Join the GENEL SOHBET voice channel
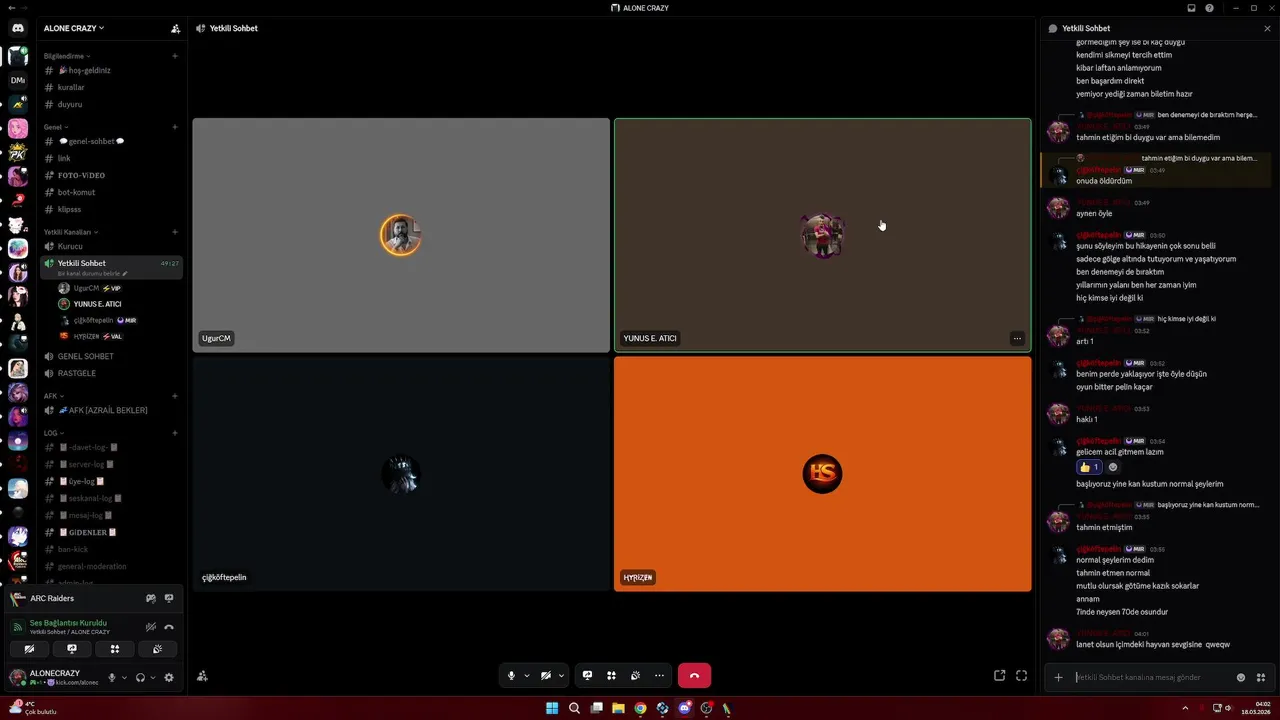The width and height of the screenshot is (1280, 720). click(x=111, y=356)
